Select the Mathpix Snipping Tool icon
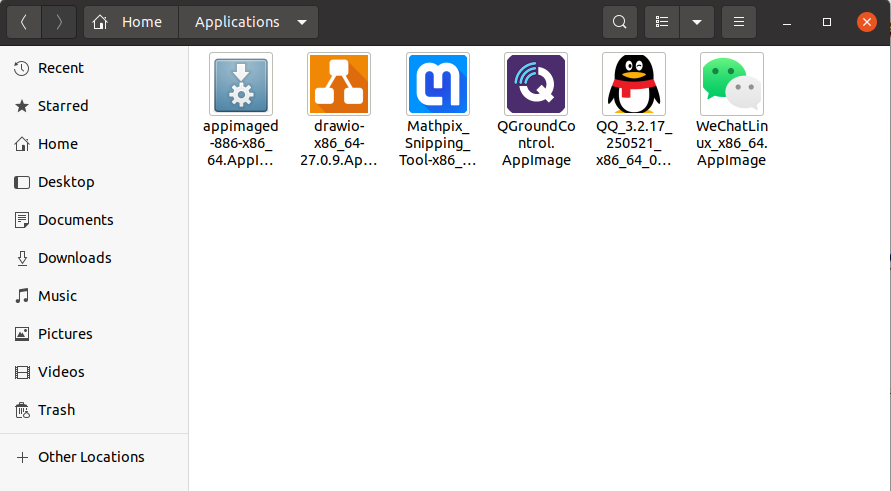The image size is (891, 491). point(438,84)
